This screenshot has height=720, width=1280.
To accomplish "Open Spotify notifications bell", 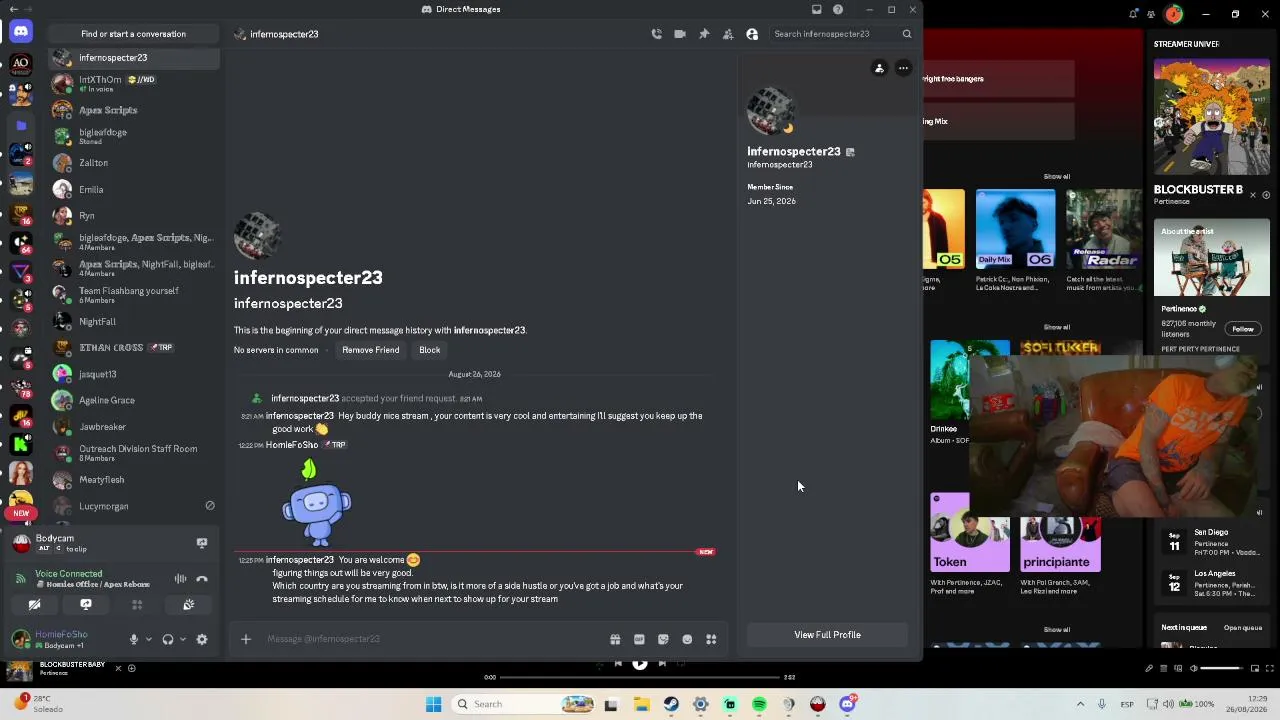I will 1133,14.
